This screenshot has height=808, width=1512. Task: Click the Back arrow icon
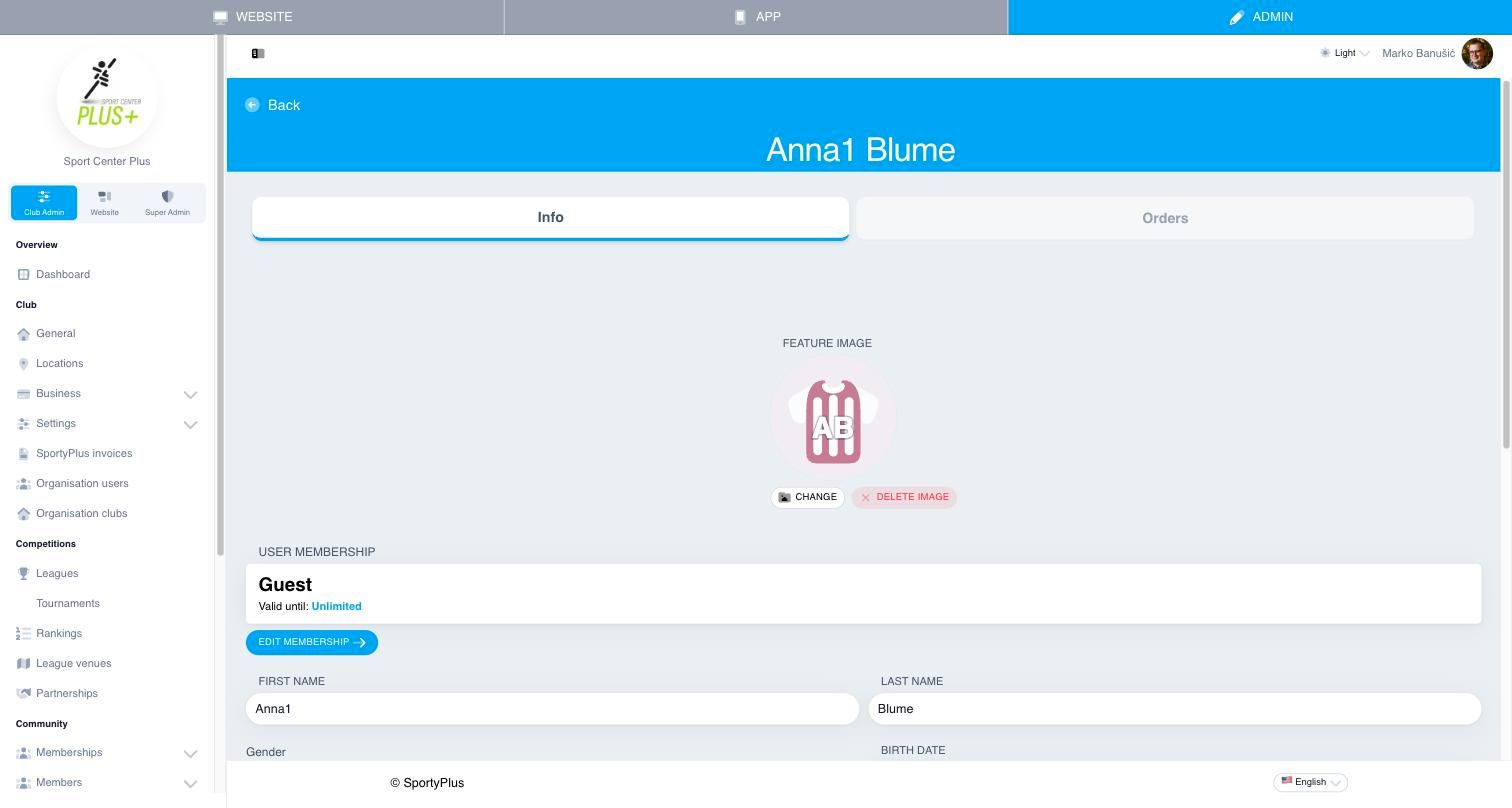252,105
